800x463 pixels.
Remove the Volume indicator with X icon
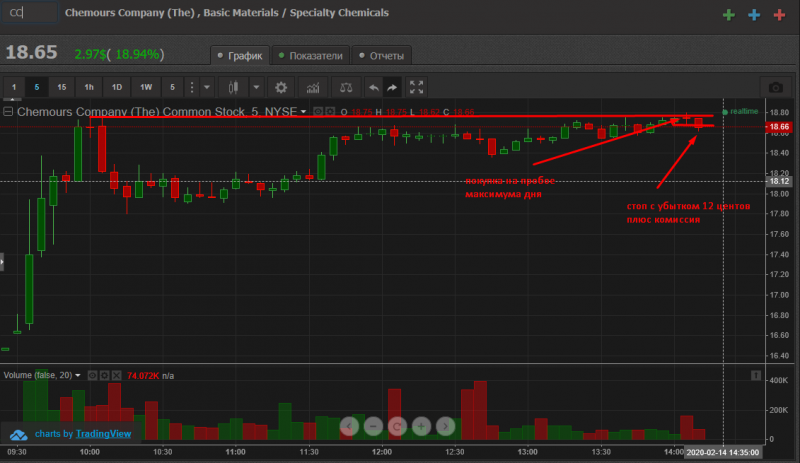(117, 375)
